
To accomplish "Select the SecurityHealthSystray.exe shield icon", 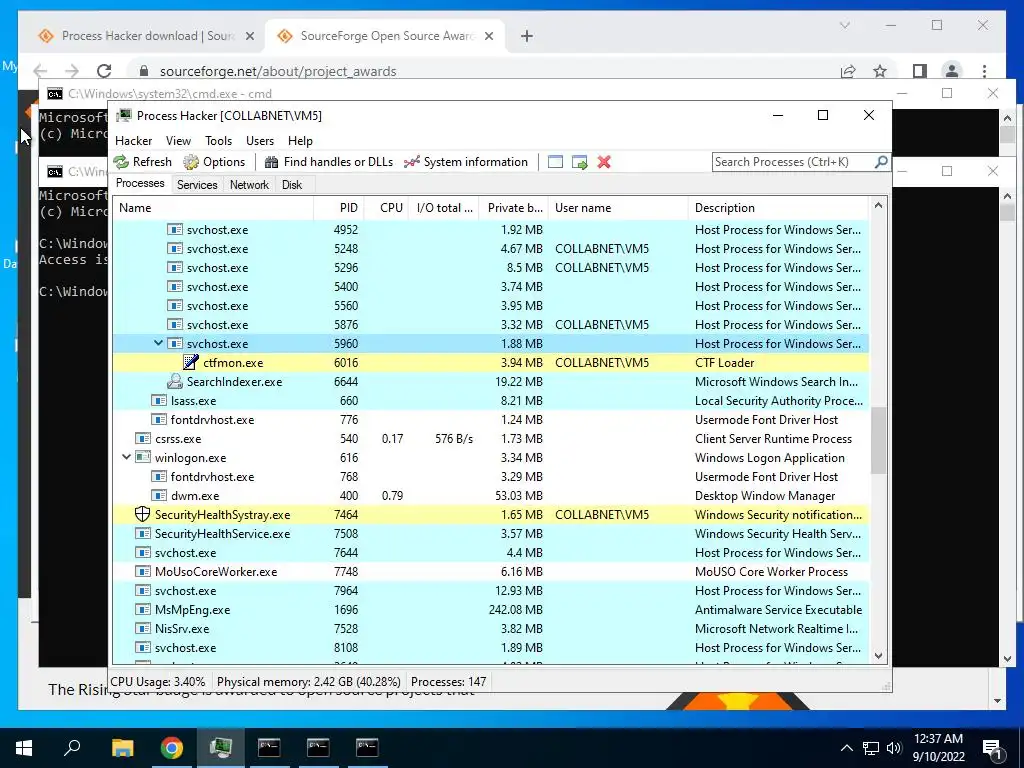I will 142,515.
